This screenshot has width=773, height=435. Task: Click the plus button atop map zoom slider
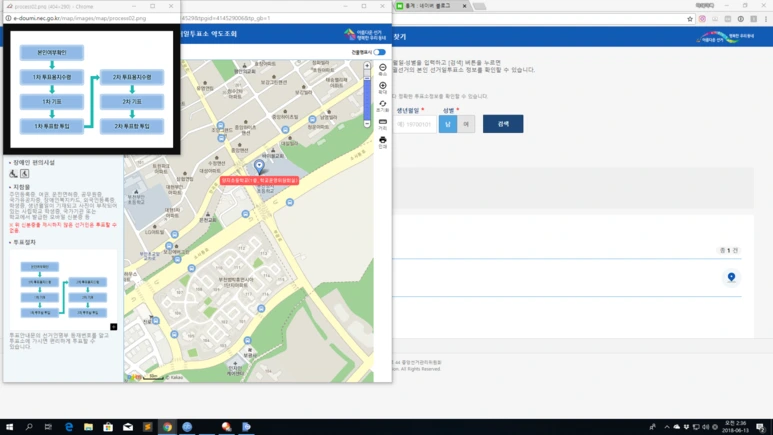point(367,66)
